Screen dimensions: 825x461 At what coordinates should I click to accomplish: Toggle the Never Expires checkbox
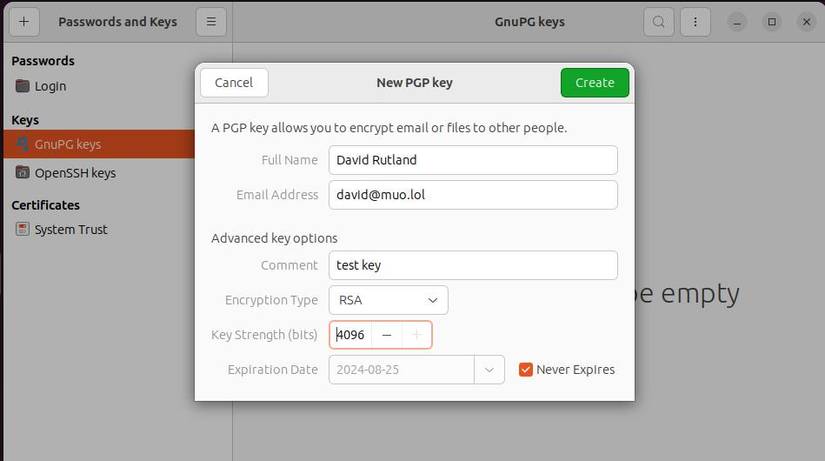click(x=526, y=369)
